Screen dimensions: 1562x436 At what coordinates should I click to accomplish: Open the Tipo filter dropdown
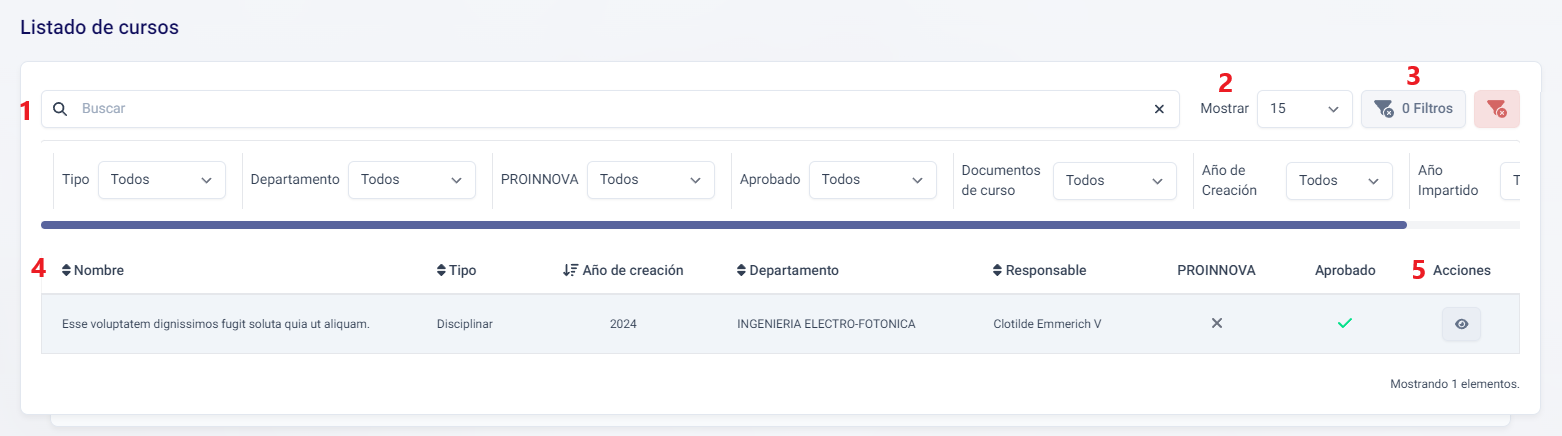(x=161, y=180)
